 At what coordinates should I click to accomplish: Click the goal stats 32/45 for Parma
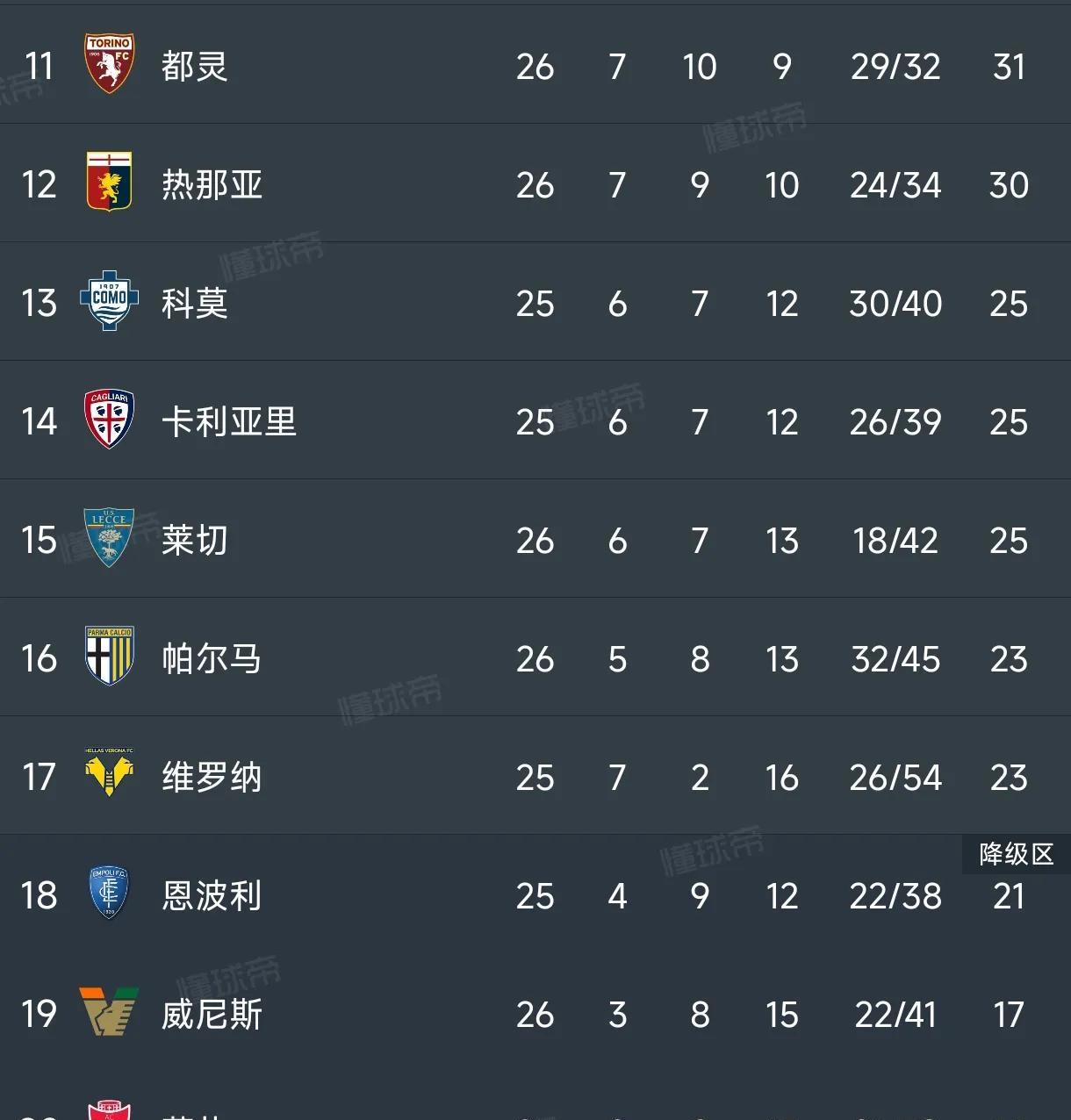[895, 658]
